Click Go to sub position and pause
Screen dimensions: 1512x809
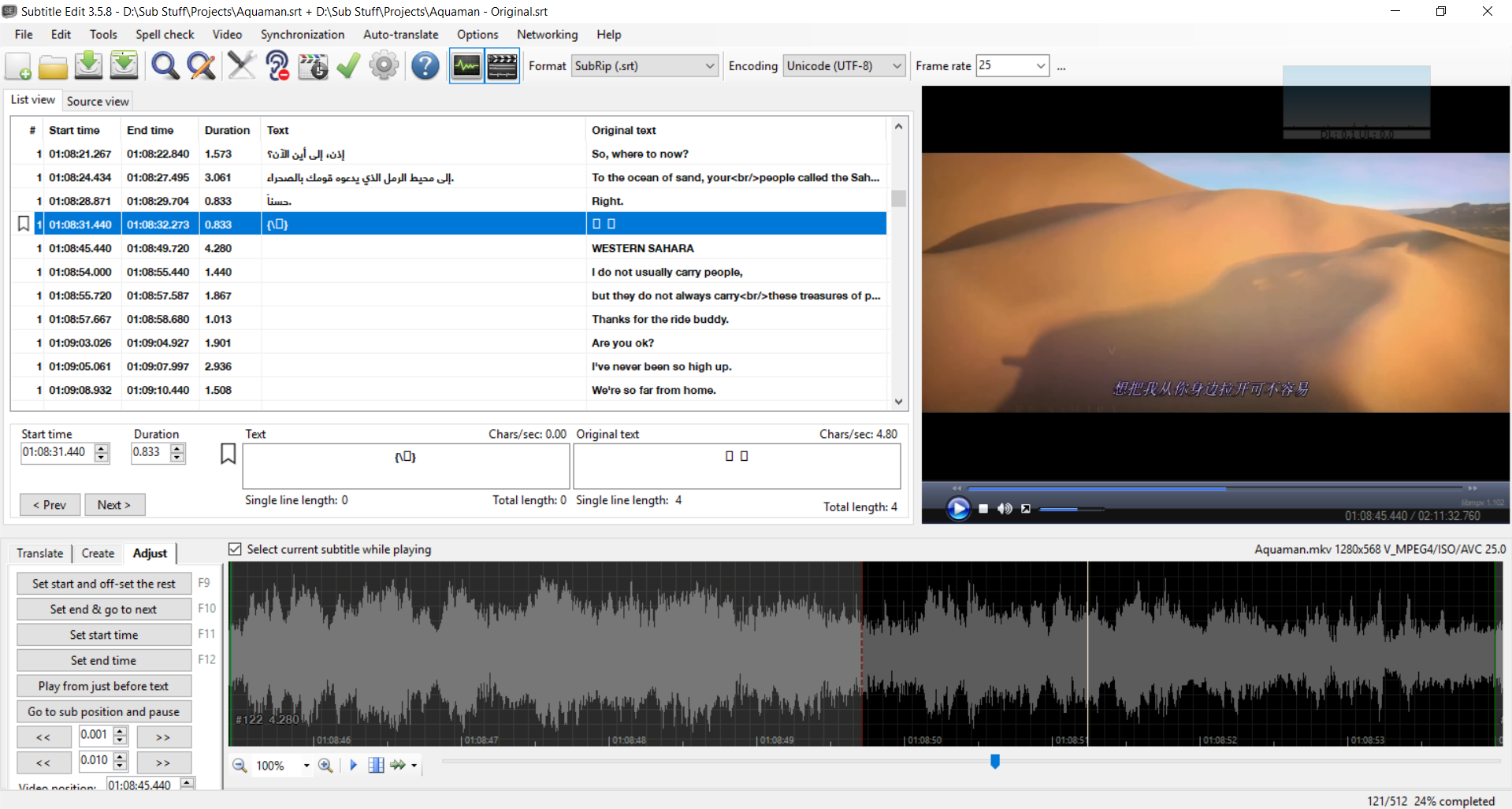[104, 711]
